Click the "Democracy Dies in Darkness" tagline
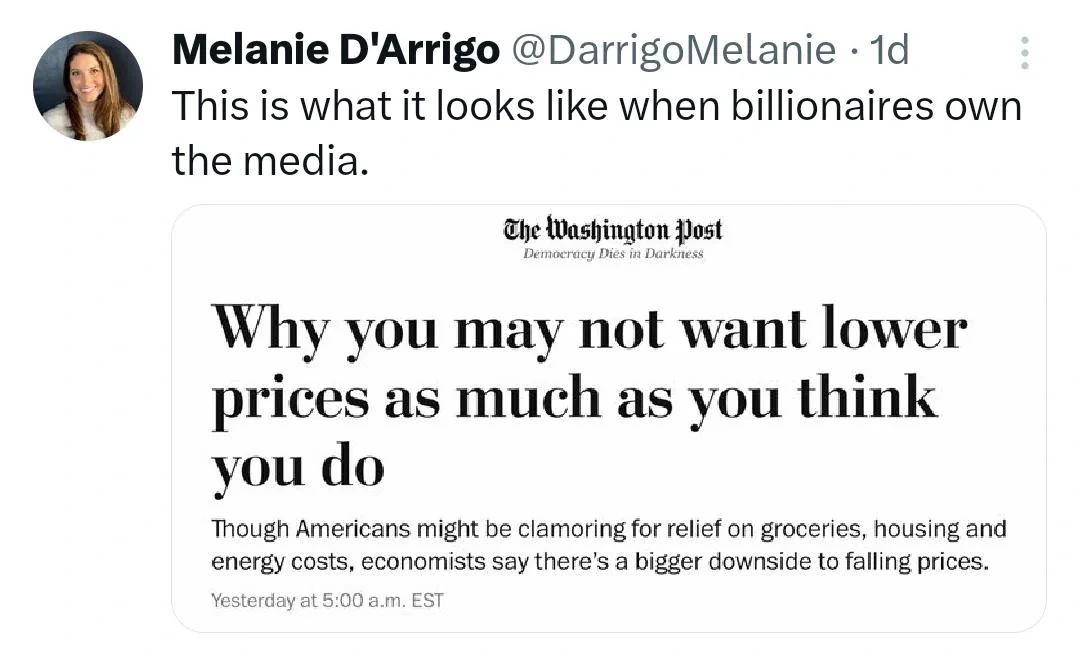This screenshot has height=660, width=1080. [613, 254]
